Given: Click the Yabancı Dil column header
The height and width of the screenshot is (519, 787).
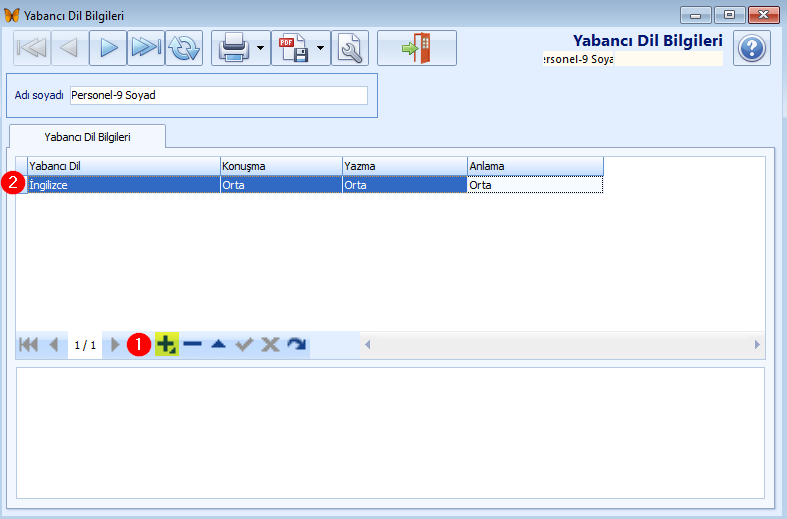Looking at the screenshot, I should (x=123, y=166).
